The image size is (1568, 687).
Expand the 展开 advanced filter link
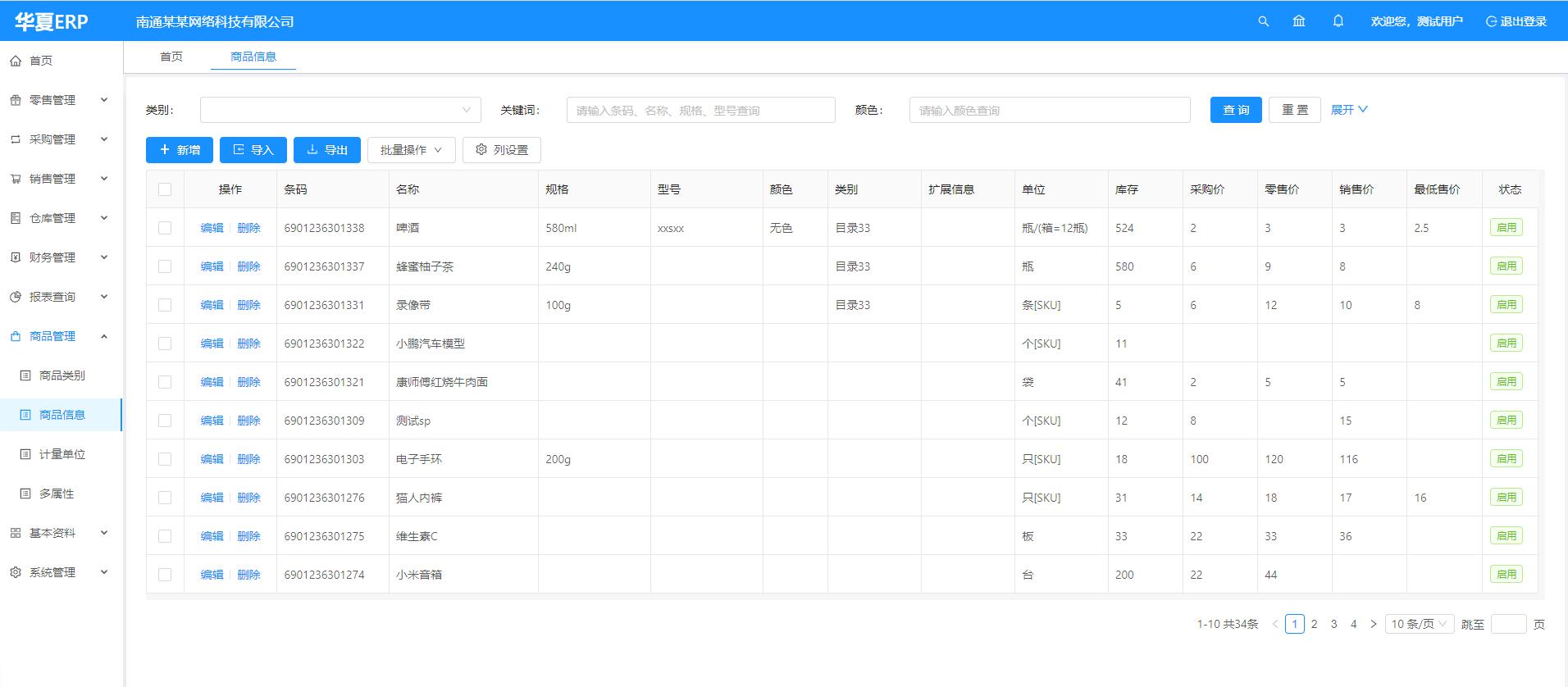point(1348,110)
